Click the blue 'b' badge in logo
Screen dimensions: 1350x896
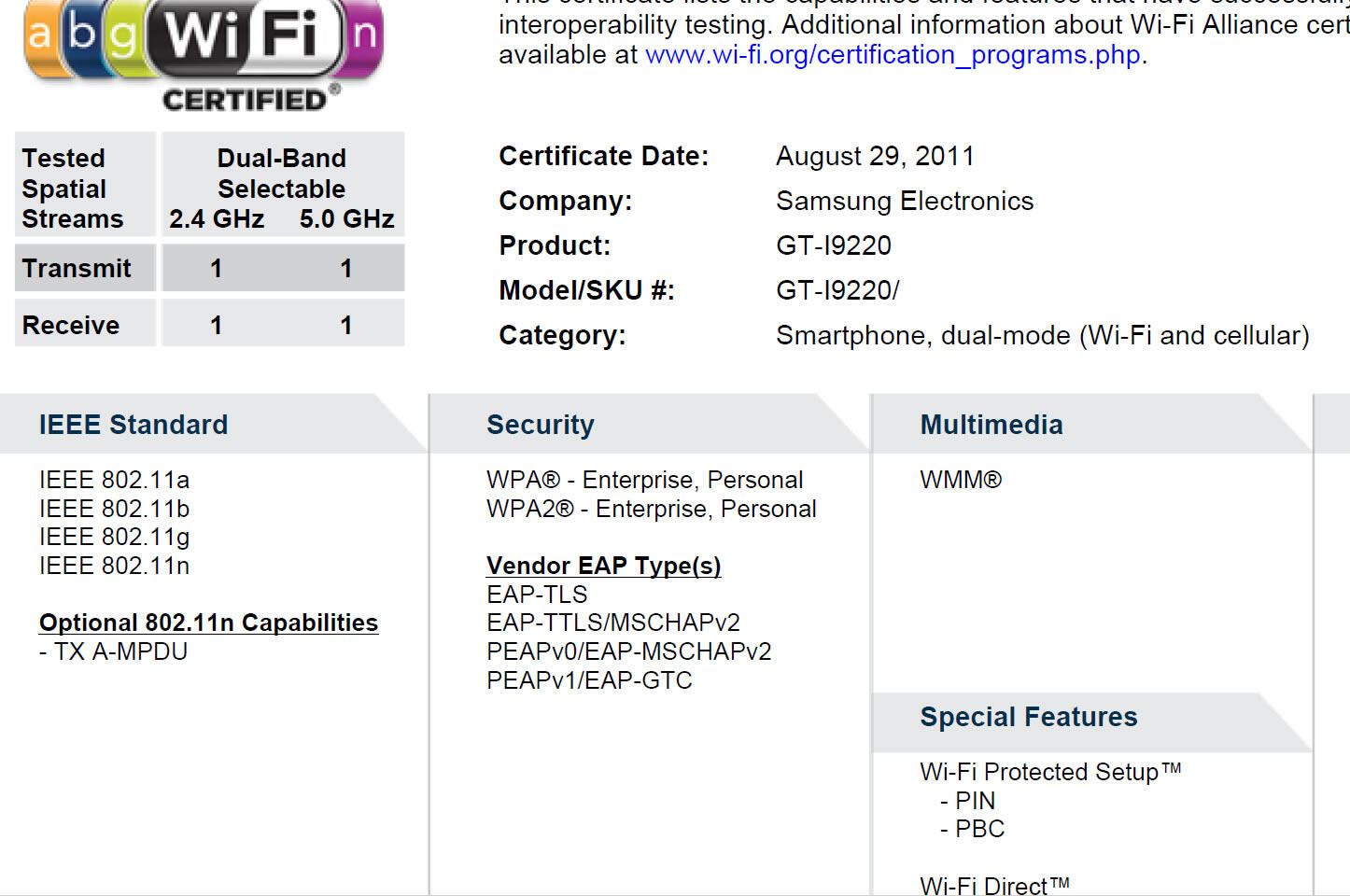82,35
